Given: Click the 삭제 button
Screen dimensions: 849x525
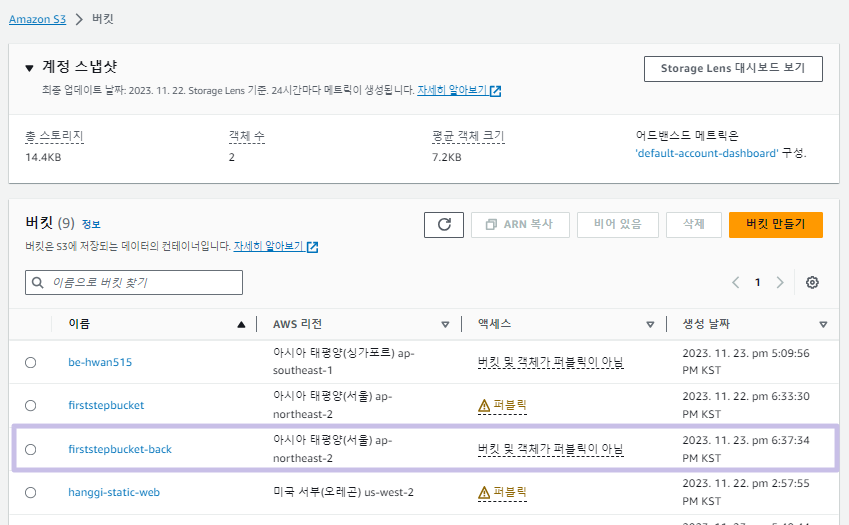Looking at the screenshot, I should 694,225.
